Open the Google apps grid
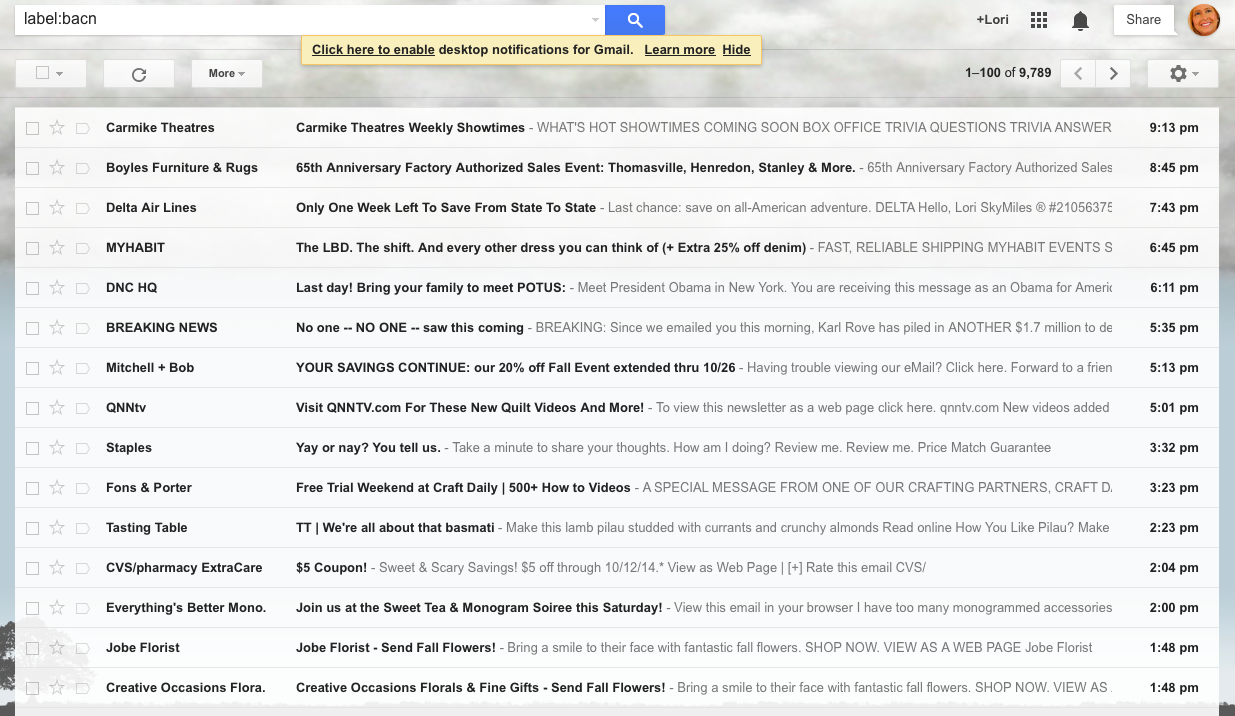This screenshot has height=716, width=1235. (x=1039, y=20)
